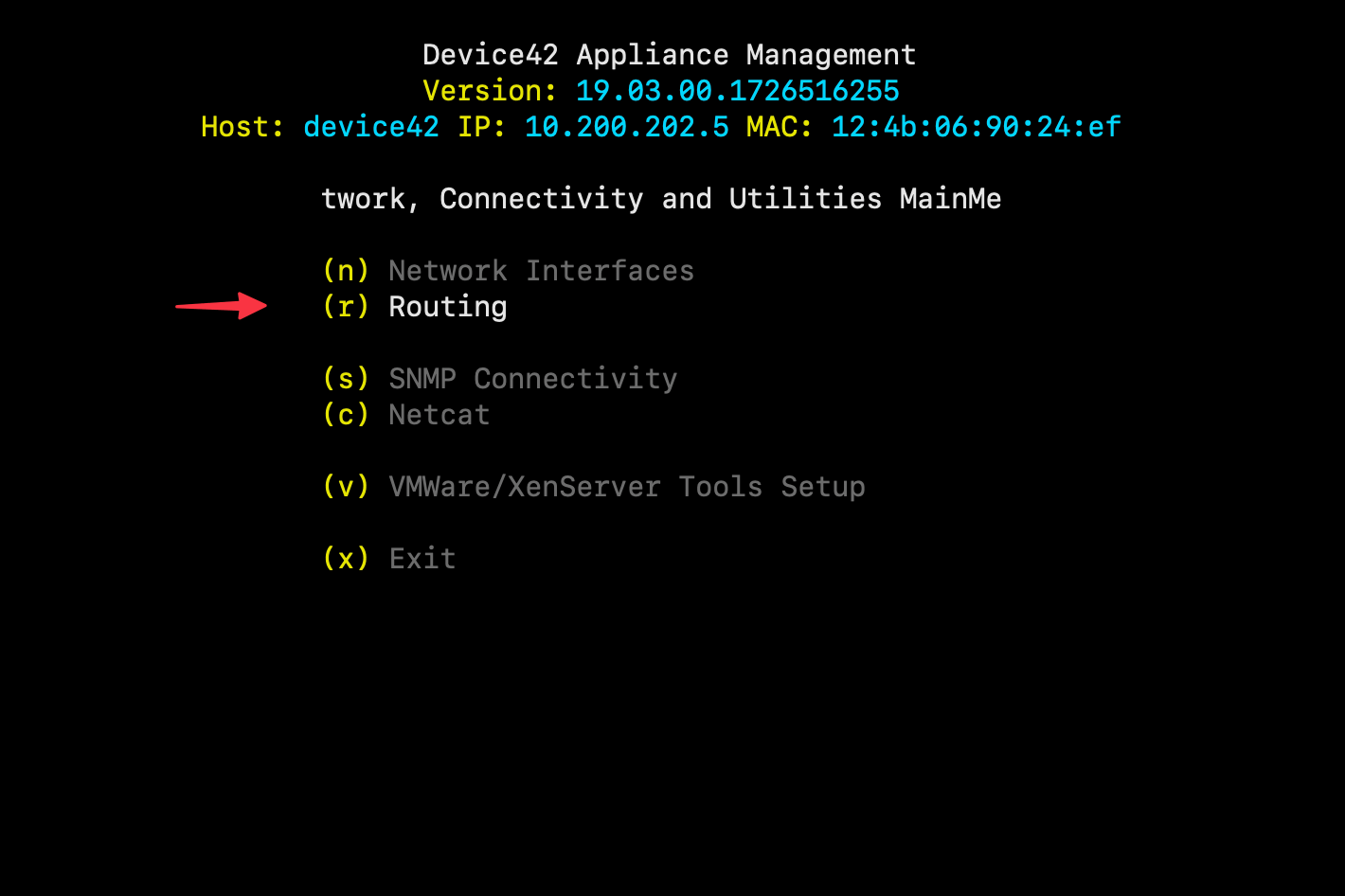Click the (r) shortcut key label
The width and height of the screenshot is (1345, 896).
point(345,307)
